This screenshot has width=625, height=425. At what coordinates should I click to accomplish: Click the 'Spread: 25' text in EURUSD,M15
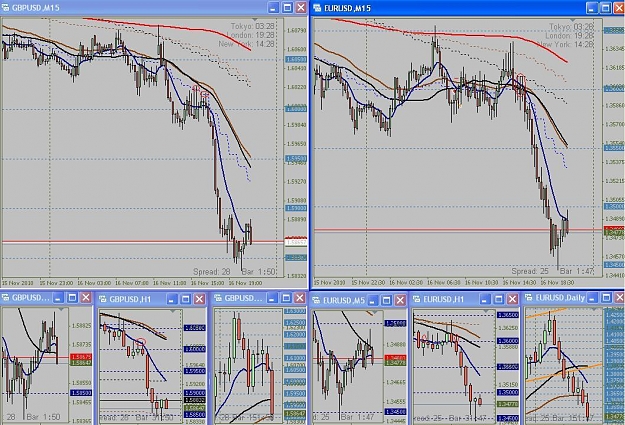coord(530,271)
